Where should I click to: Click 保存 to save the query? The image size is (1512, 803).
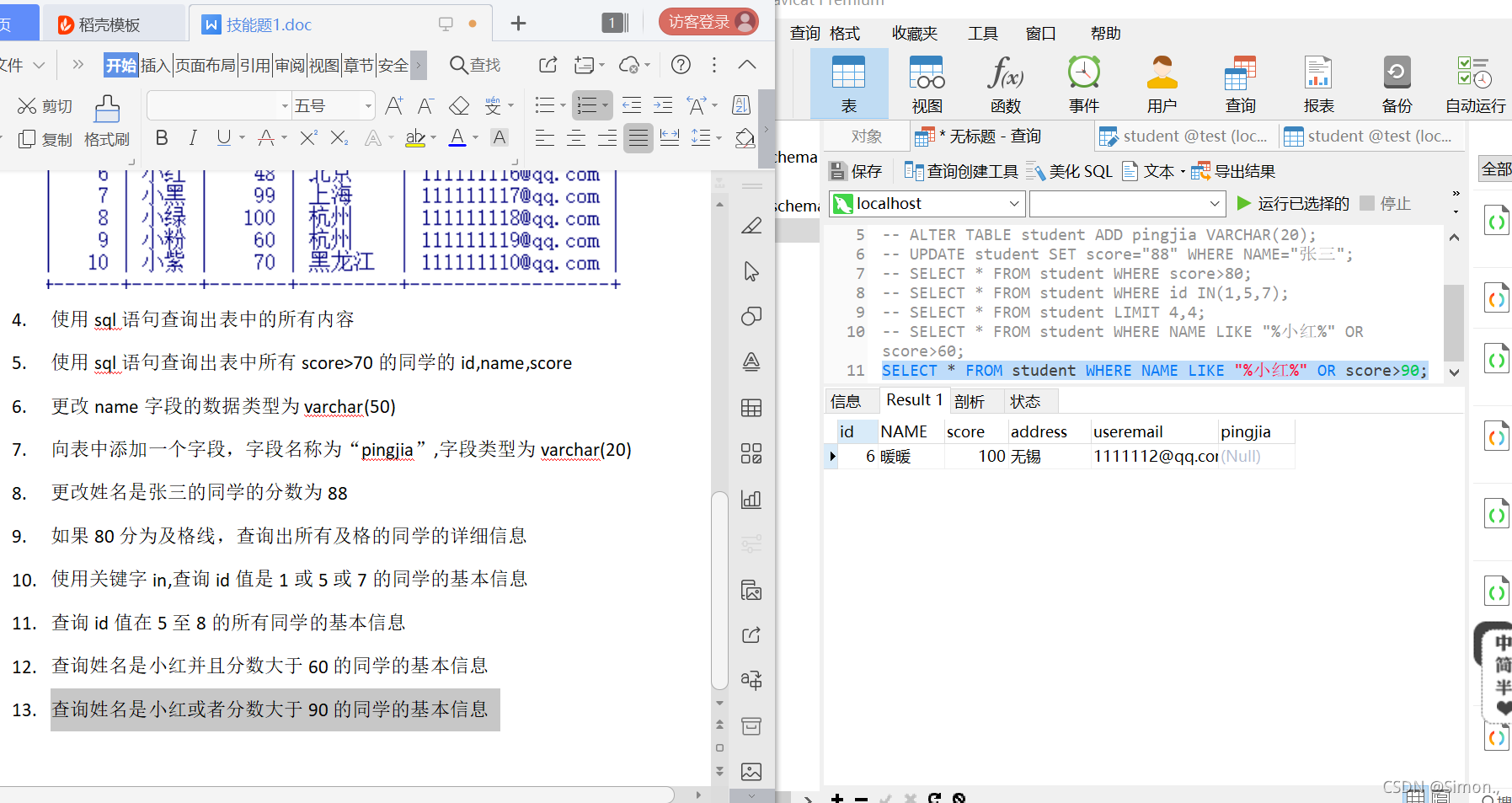coord(856,171)
